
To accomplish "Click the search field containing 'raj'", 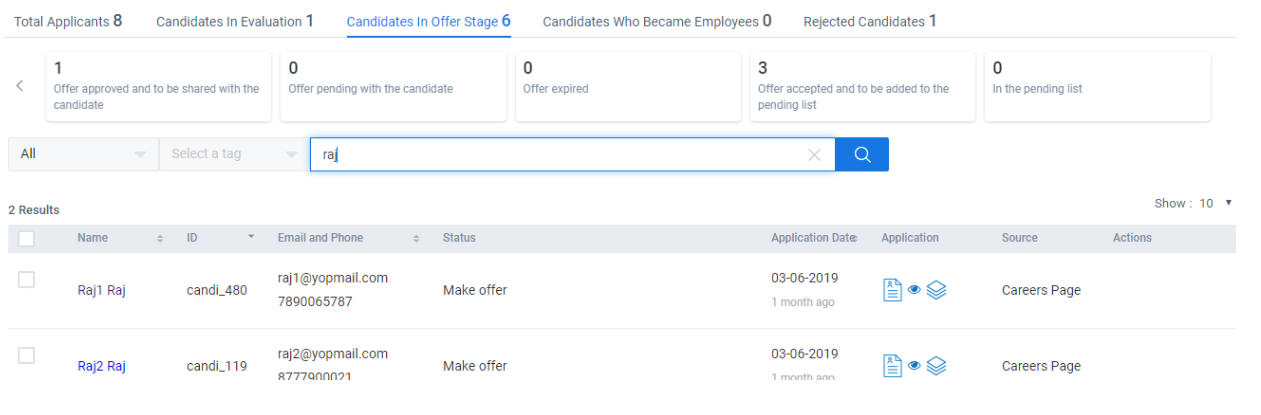I will 560,154.
